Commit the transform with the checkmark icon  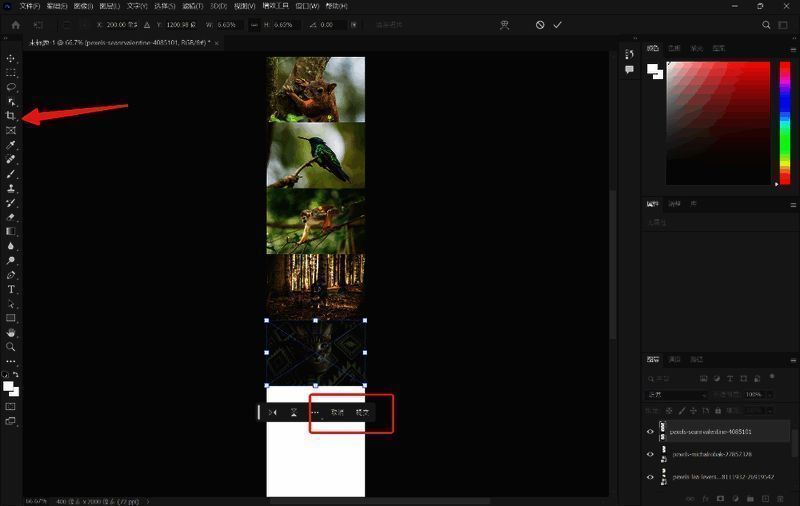coord(557,24)
